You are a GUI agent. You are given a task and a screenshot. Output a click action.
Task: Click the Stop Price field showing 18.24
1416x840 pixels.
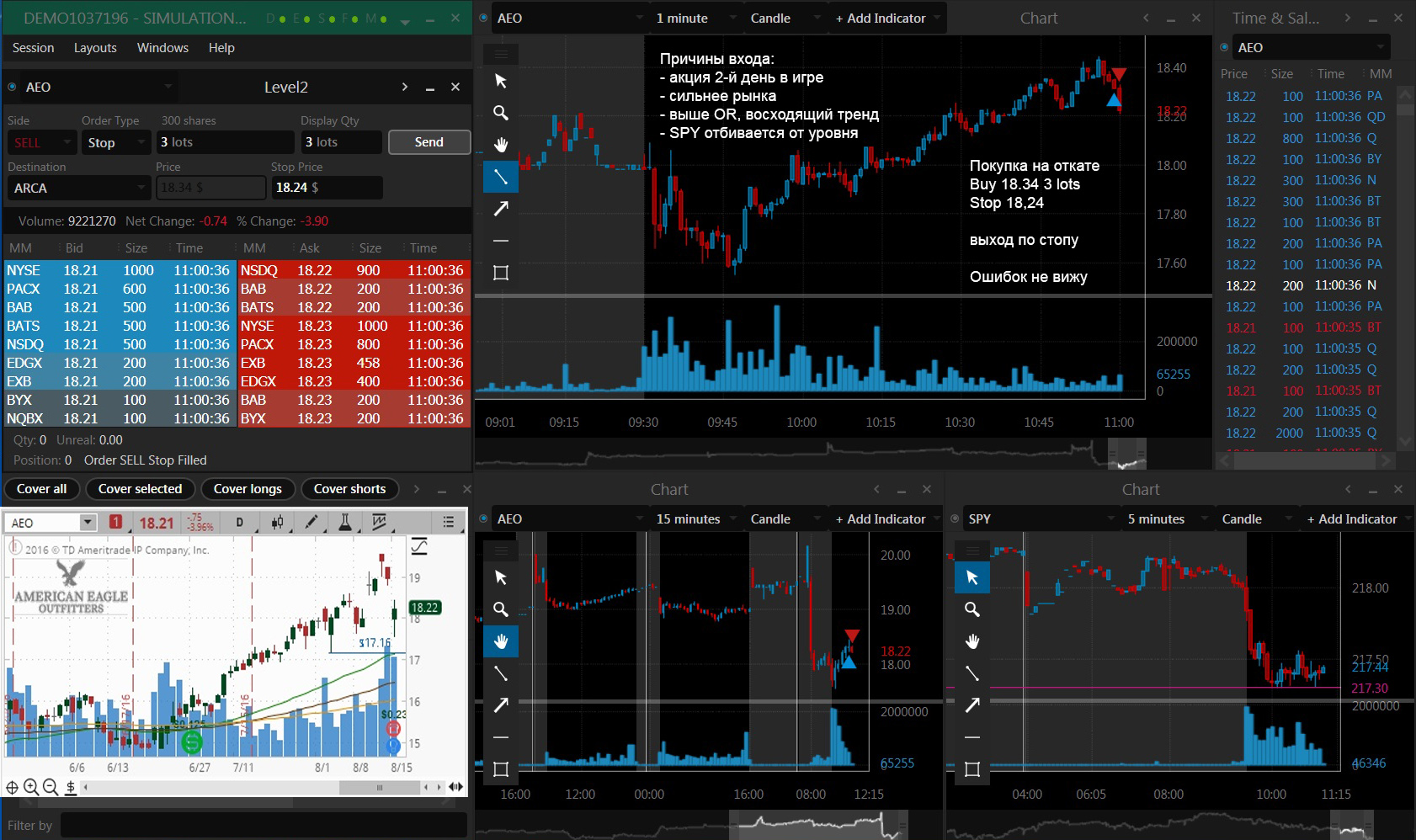[x=327, y=188]
